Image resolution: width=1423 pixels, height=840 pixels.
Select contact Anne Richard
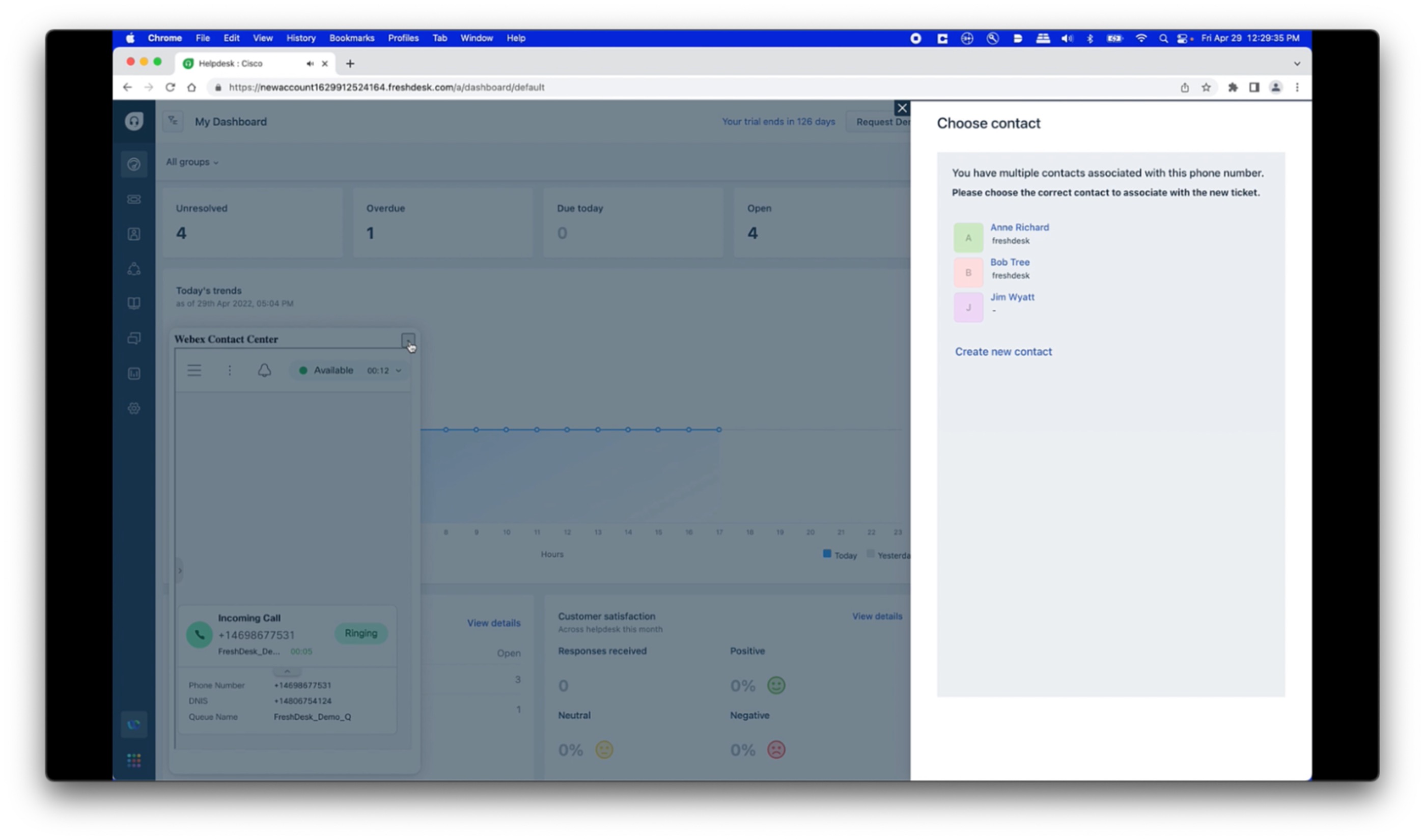pos(1019,227)
